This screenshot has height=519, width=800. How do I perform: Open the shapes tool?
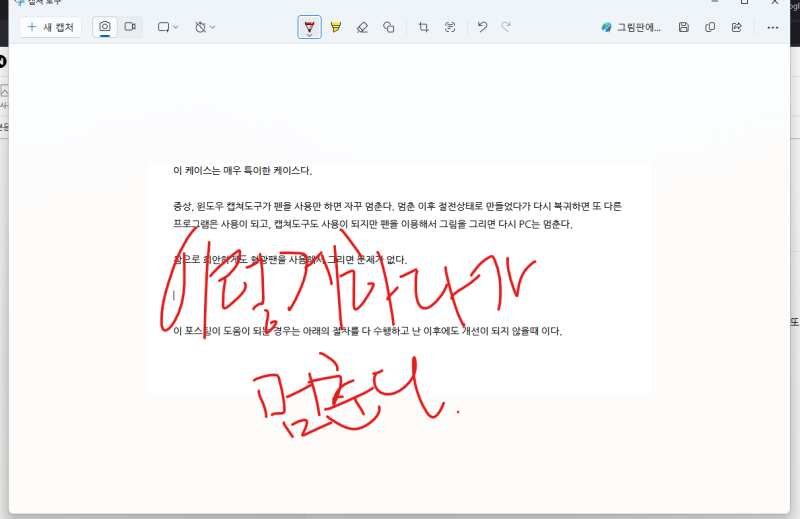389,27
